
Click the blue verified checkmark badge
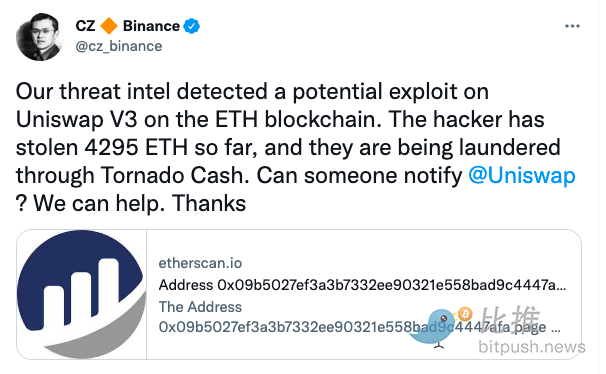point(191,26)
